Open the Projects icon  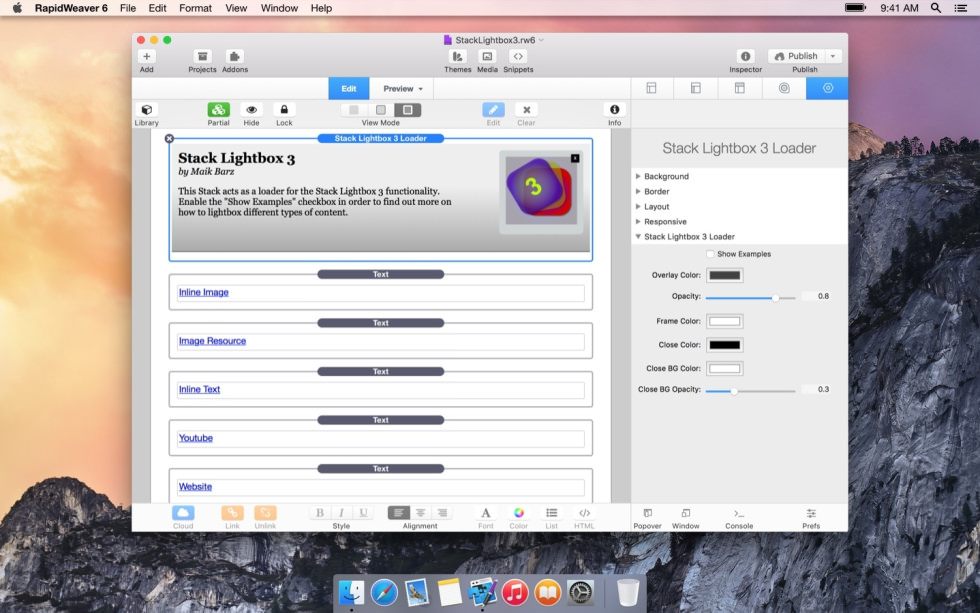tap(202, 57)
